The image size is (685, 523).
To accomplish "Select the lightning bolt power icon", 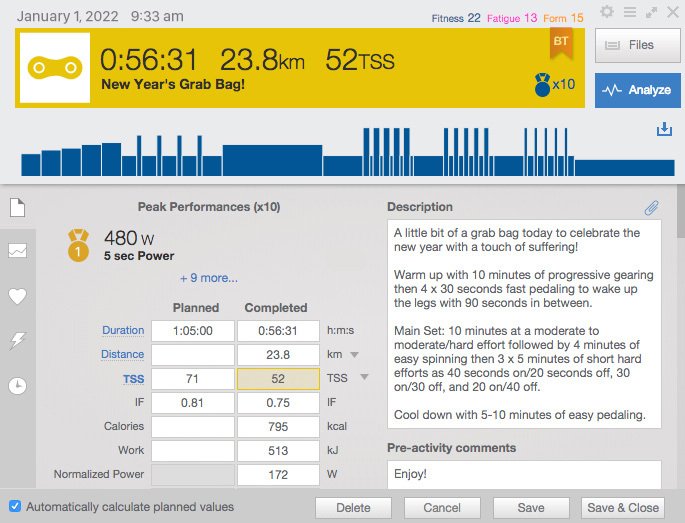I will point(17,341).
